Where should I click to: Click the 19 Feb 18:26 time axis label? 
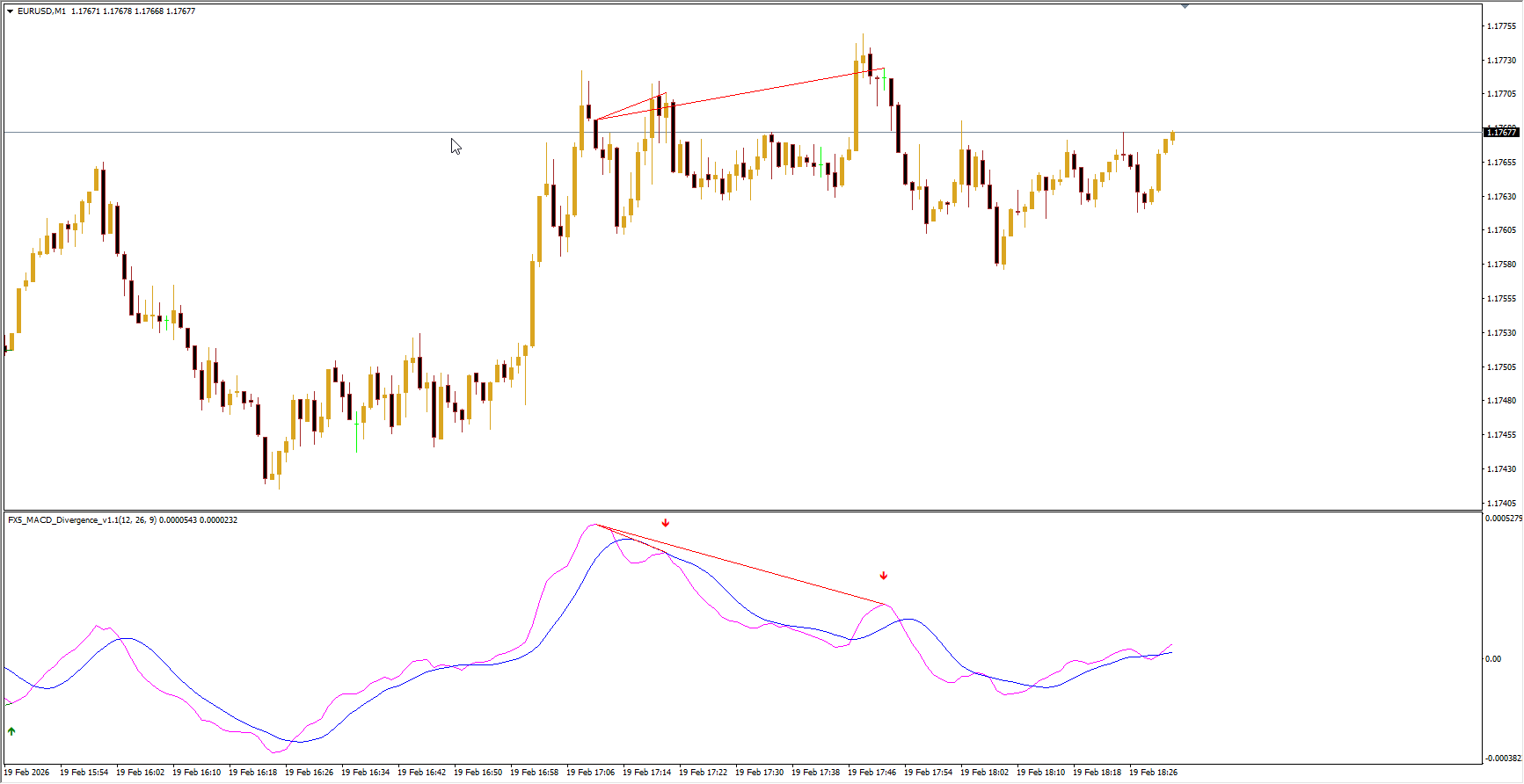coord(1153,773)
